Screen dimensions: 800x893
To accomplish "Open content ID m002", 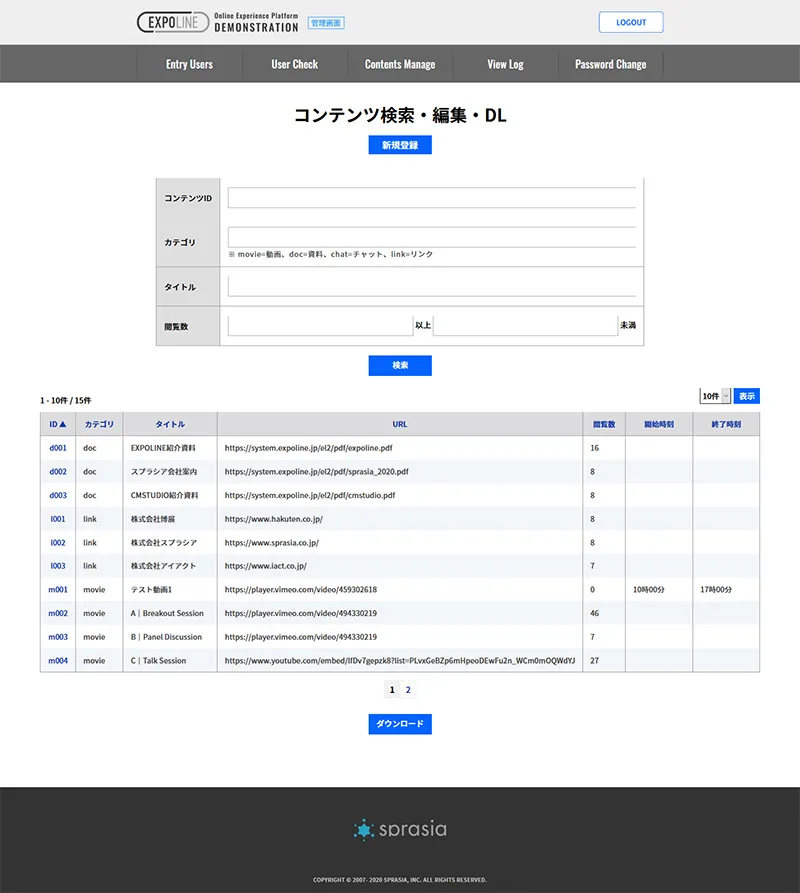I will point(58,613).
